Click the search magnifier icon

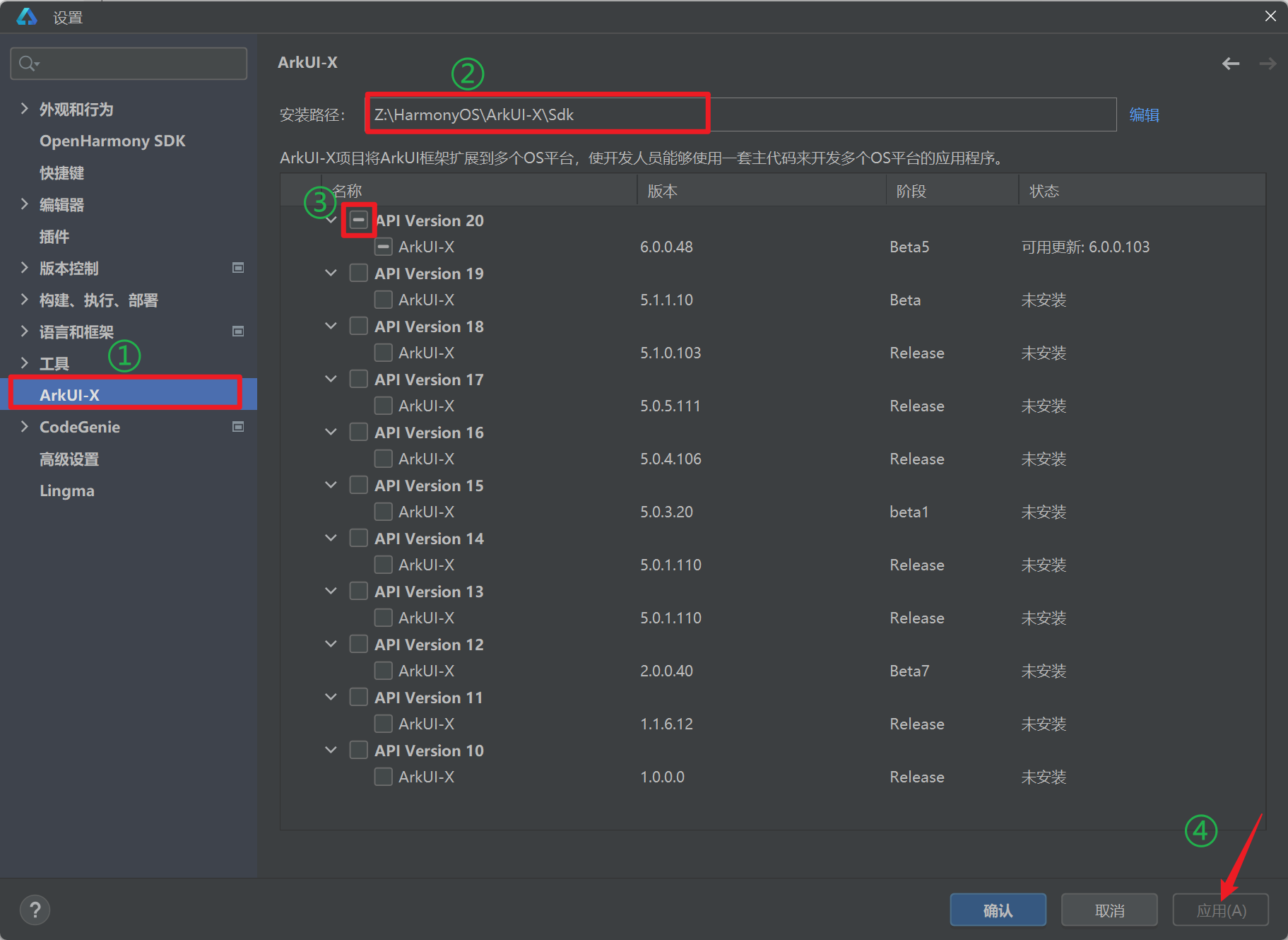coord(28,64)
